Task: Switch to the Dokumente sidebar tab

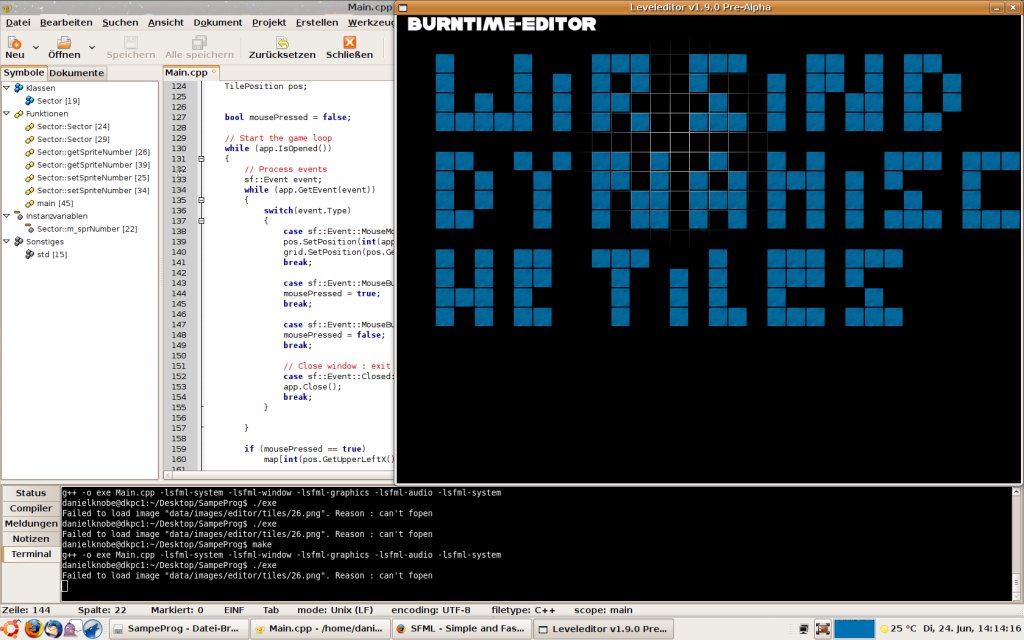Action: [x=76, y=73]
